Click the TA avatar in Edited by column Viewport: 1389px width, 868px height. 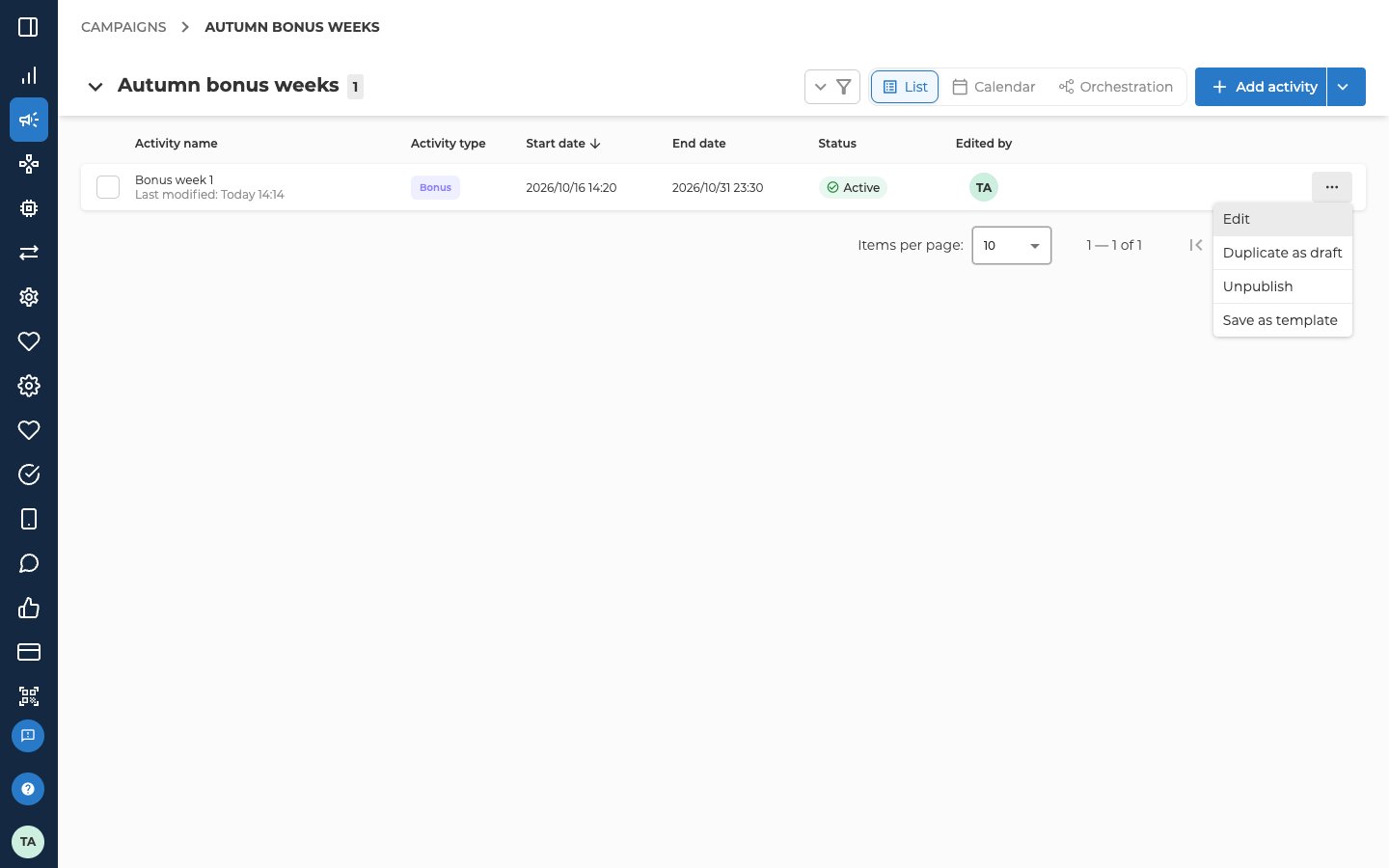coord(984,187)
